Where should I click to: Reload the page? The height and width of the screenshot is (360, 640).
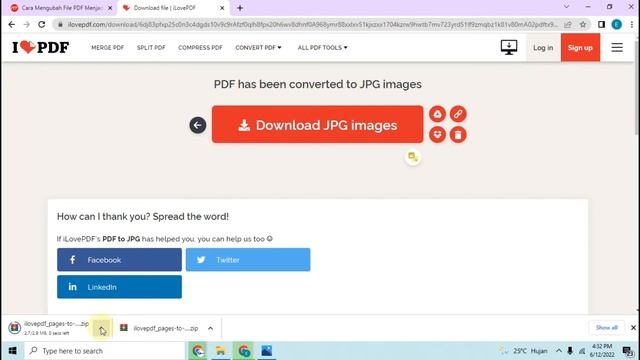[x=42, y=24]
